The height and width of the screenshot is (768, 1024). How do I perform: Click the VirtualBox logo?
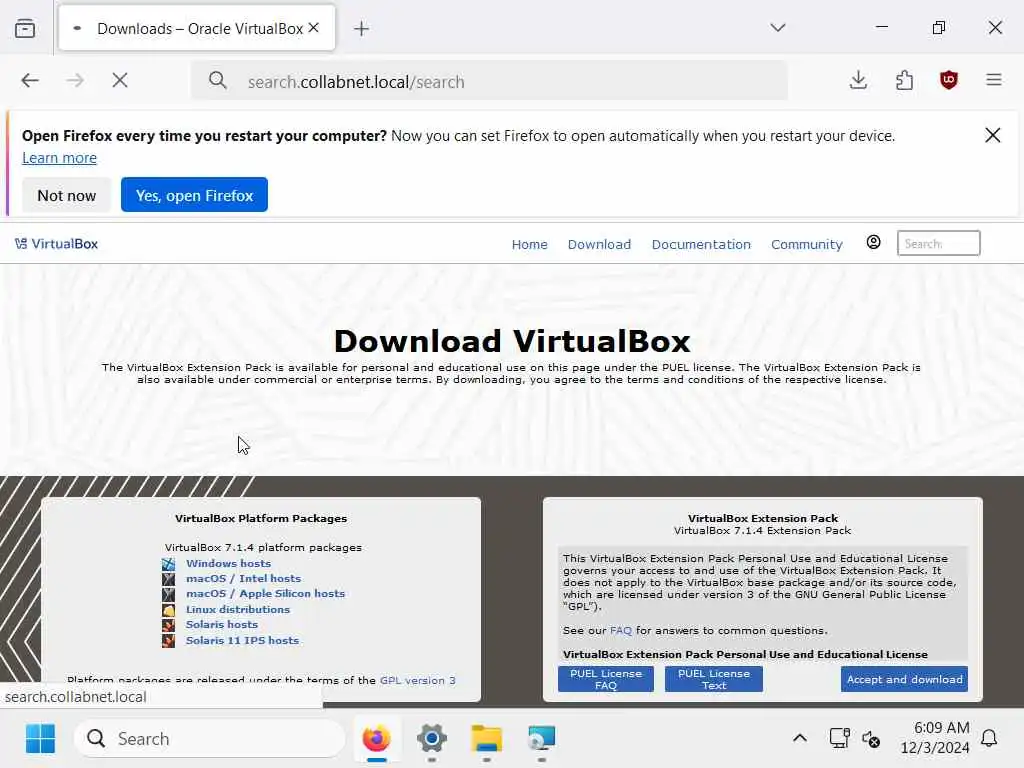point(56,244)
